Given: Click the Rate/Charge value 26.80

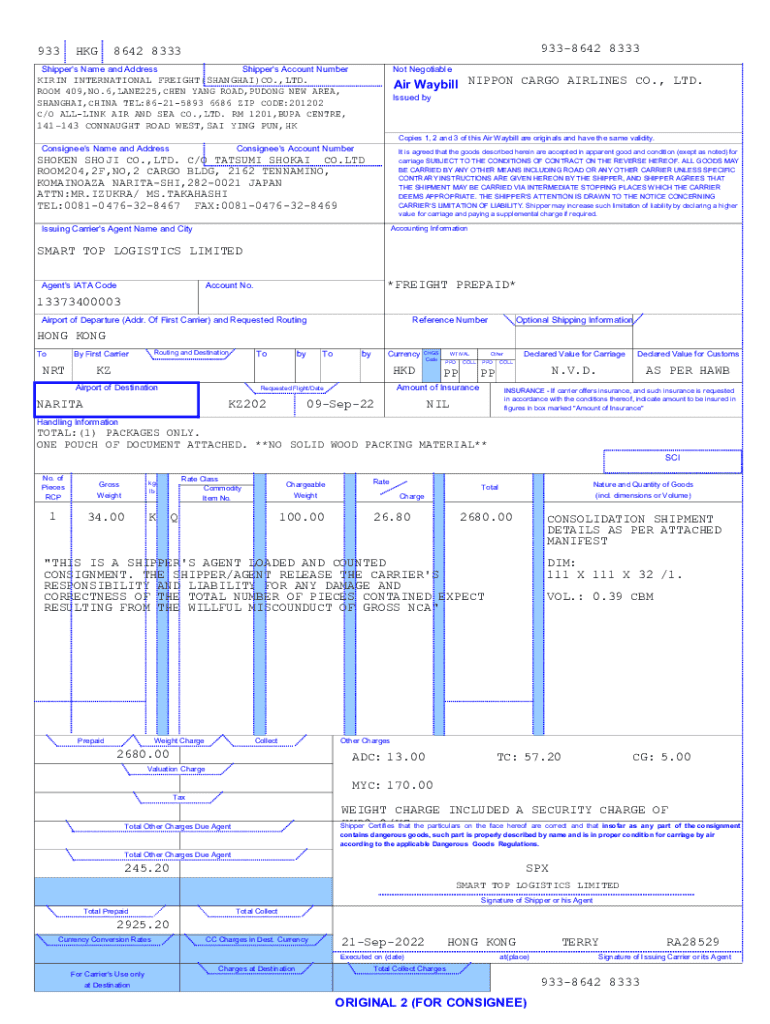Looking at the screenshot, I should tap(392, 517).
